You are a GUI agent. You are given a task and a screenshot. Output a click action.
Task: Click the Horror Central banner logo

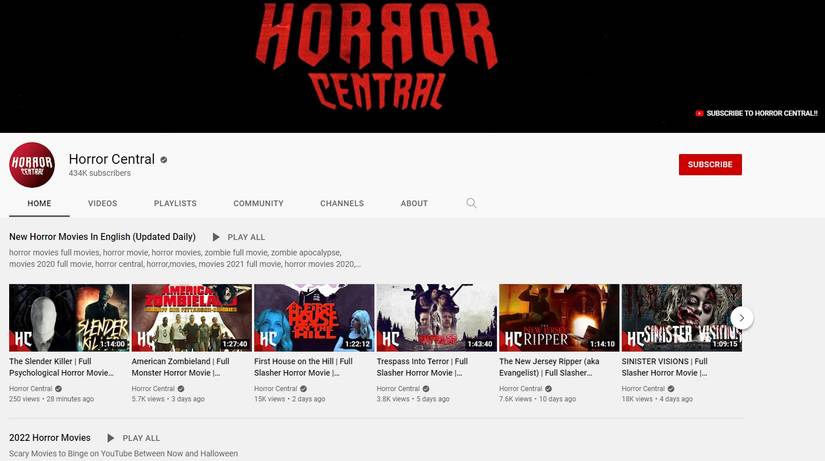376,56
